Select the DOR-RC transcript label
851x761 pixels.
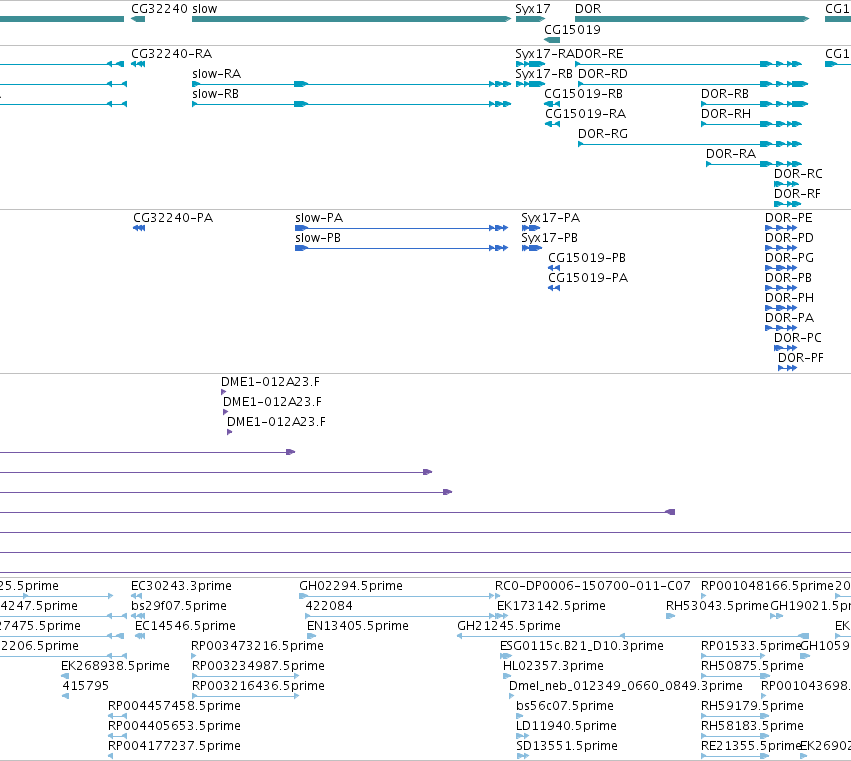click(x=798, y=174)
